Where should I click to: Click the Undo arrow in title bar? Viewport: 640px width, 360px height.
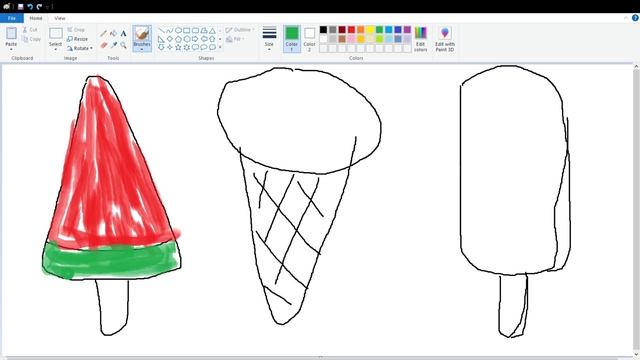coord(30,7)
